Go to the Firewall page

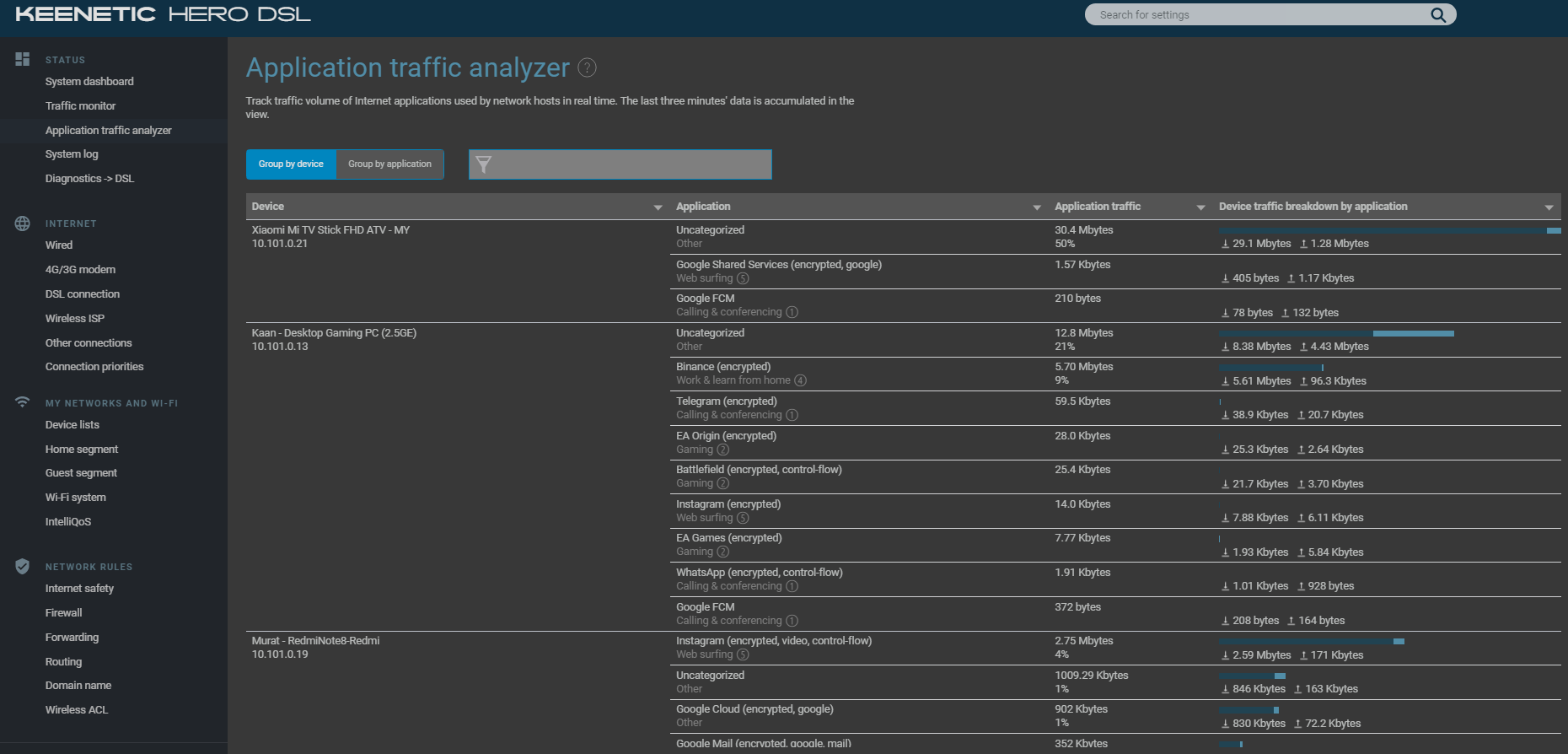point(64,613)
